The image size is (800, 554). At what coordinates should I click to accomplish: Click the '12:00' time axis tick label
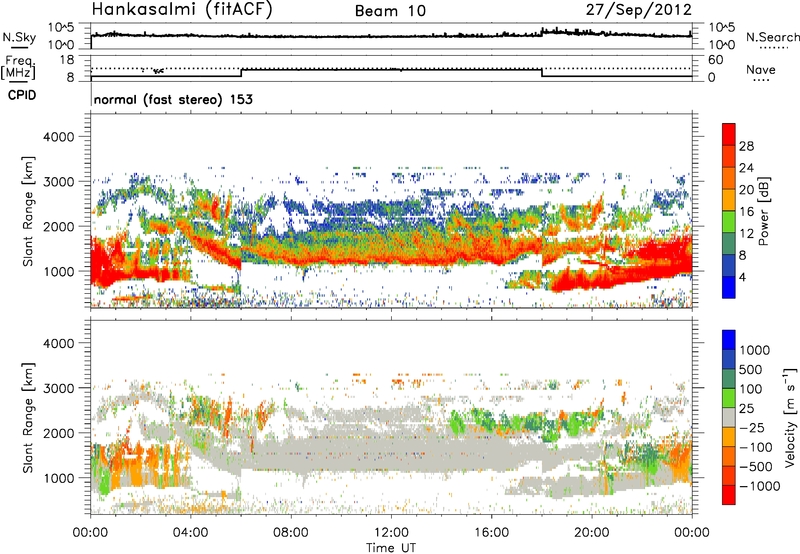coord(391,533)
